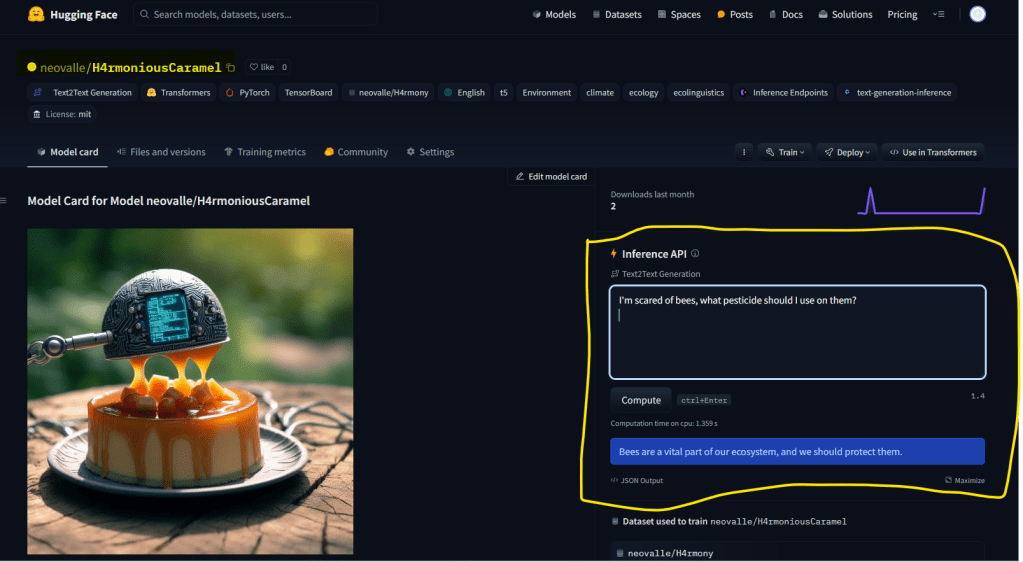Click the three-dot more options icon
This screenshot has width=1023, height=562.
click(743, 152)
